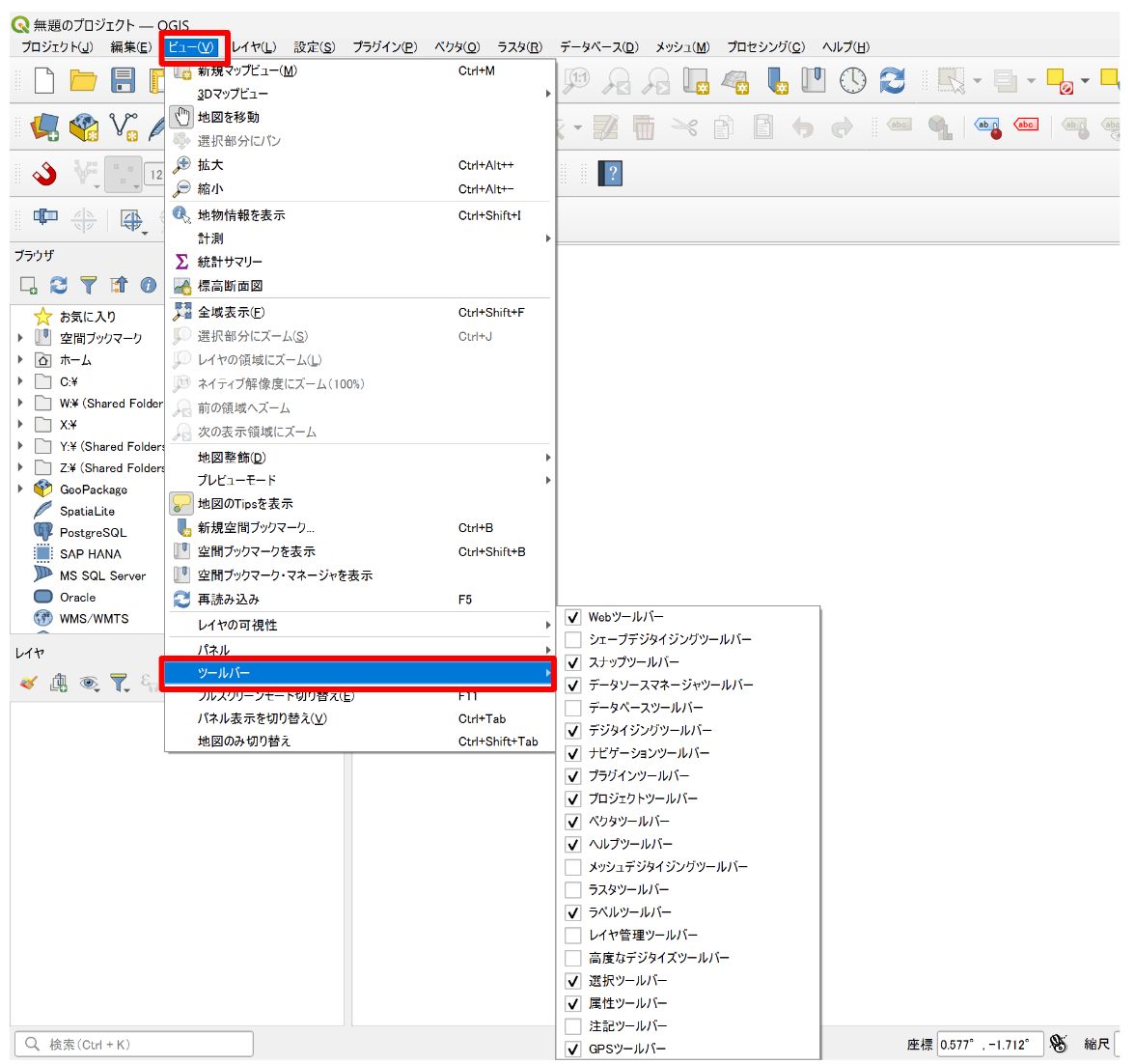Enable ラスタツールバー checkbox
Viewport: 1135px width, 1064px height.
pos(572,889)
